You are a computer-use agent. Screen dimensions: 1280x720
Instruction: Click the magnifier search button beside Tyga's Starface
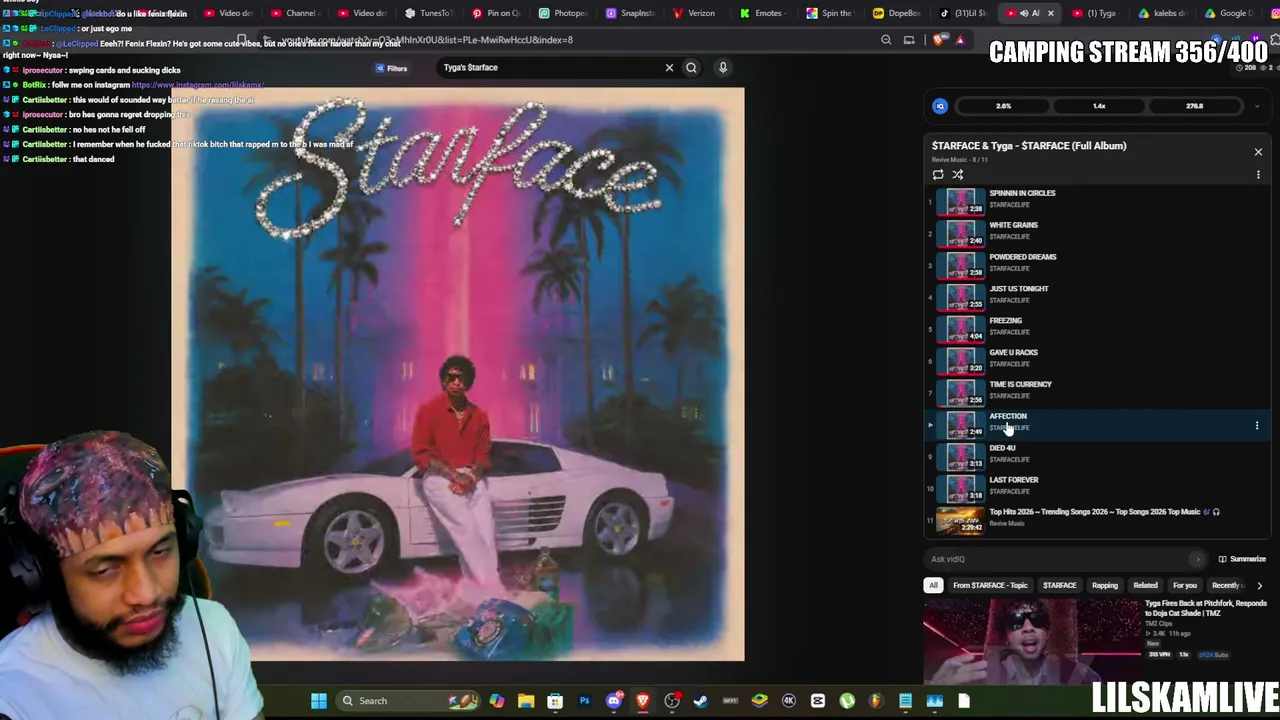point(691,67)
